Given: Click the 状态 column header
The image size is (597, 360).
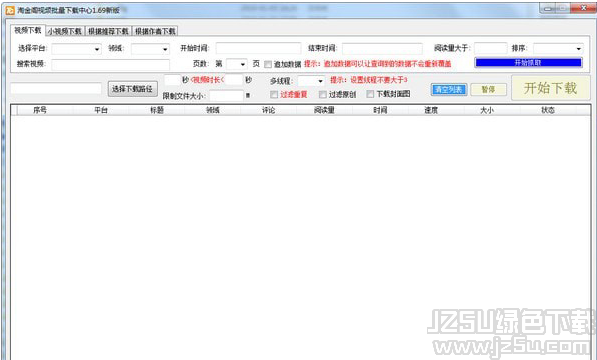Looking at the screenshot, I should pyautogui.click(x=548, y=110).
